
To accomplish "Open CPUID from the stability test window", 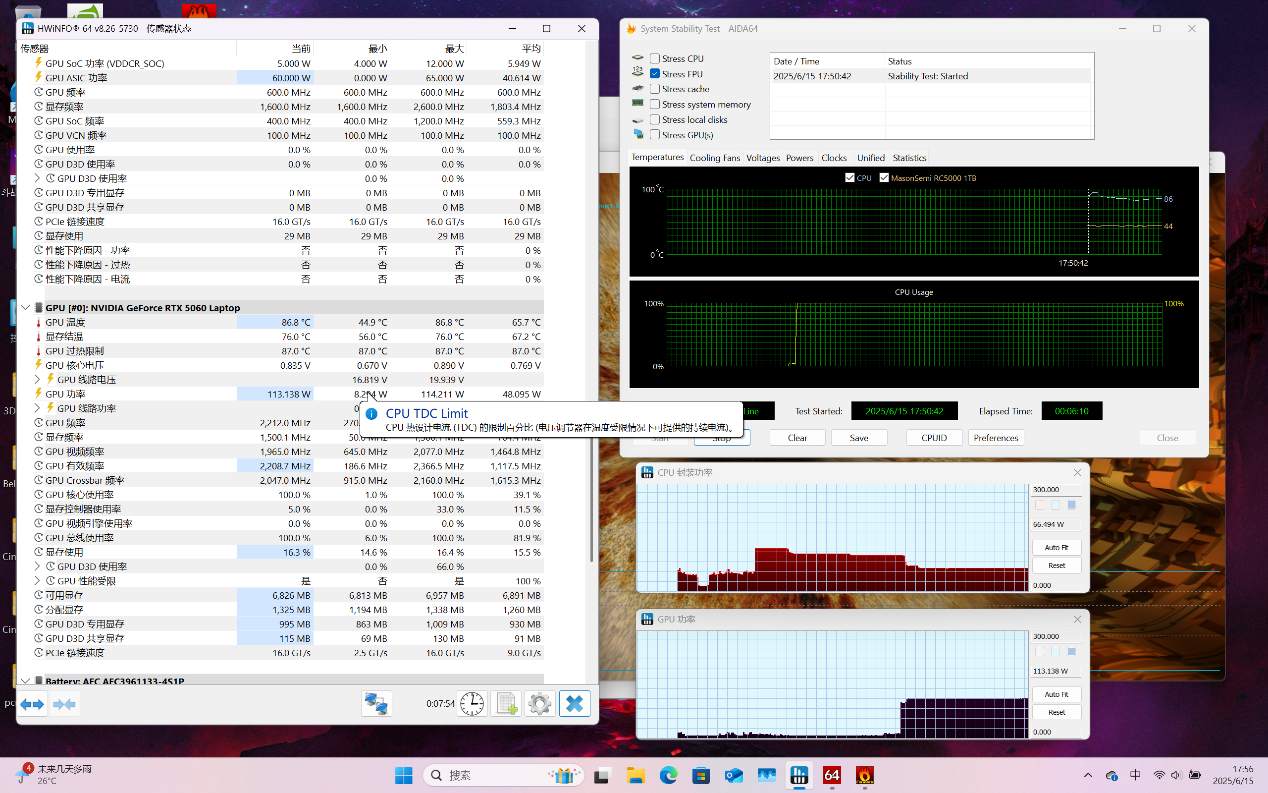I will tap(935, 438).
